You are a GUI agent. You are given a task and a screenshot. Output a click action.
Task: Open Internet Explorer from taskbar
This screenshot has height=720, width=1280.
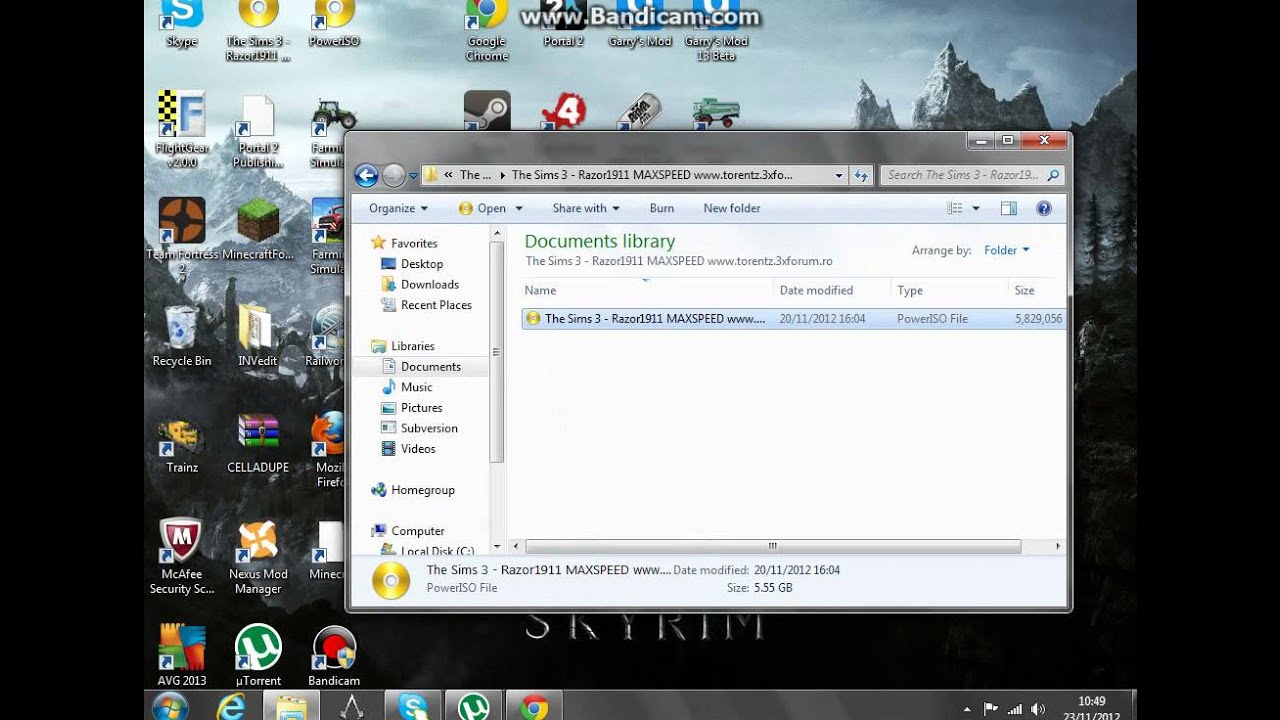231,706
